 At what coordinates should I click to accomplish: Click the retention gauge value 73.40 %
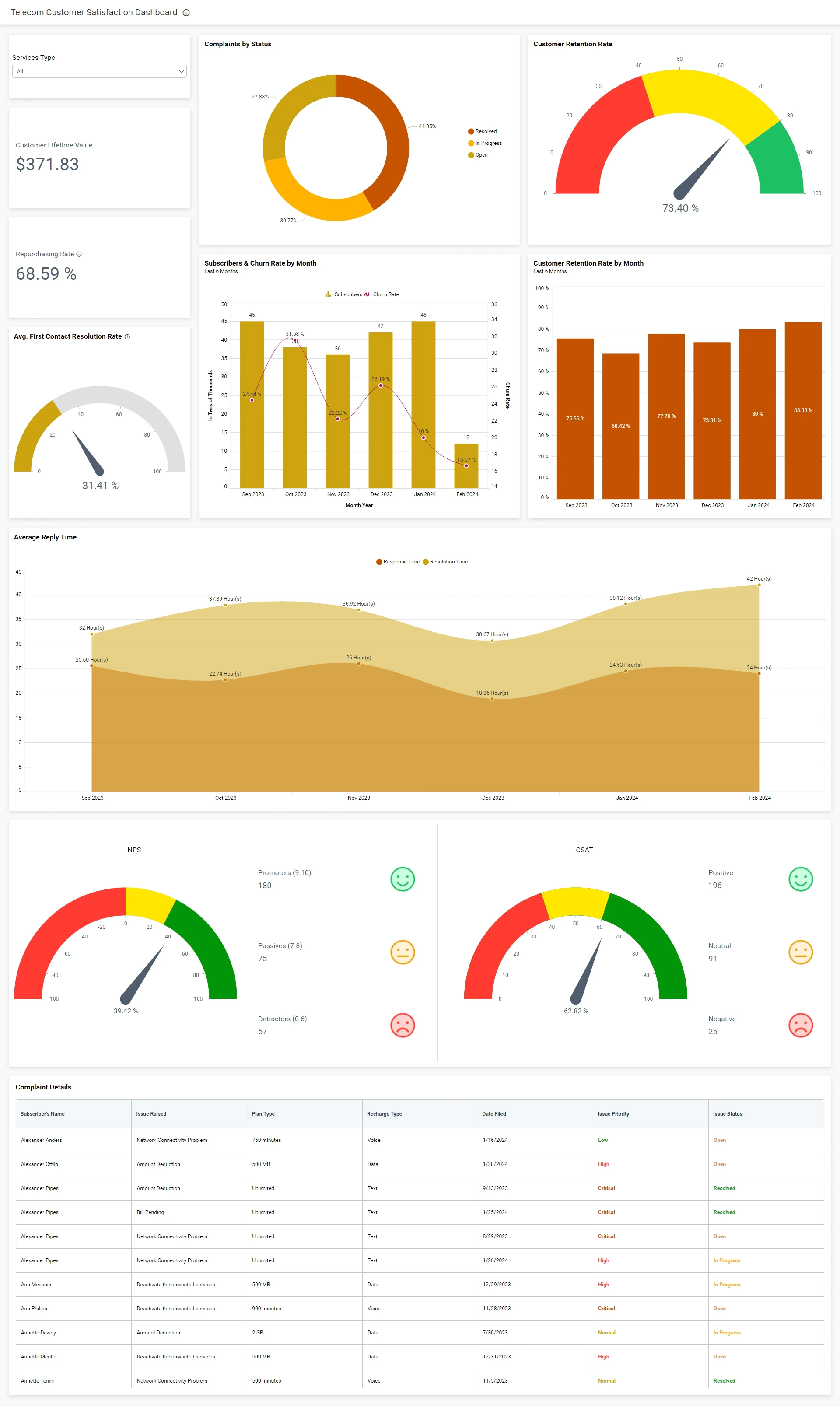680,208
